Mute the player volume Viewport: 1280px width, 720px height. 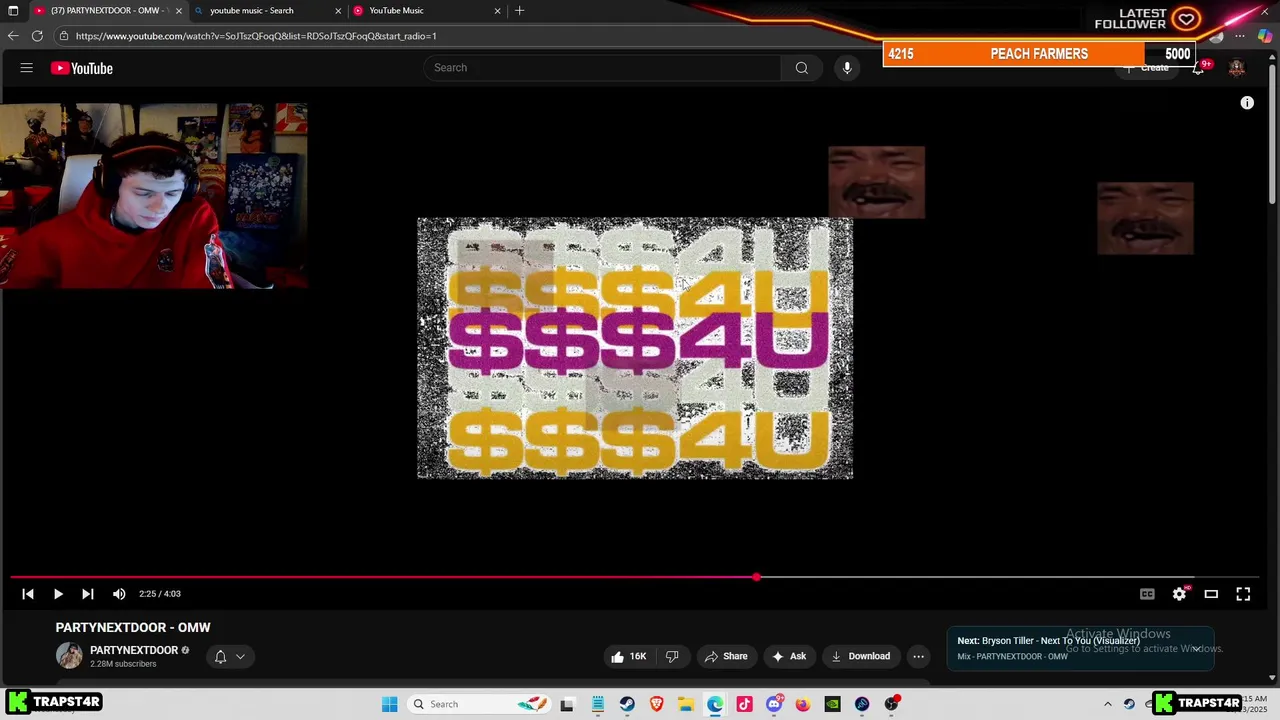(x=119, y=594)
